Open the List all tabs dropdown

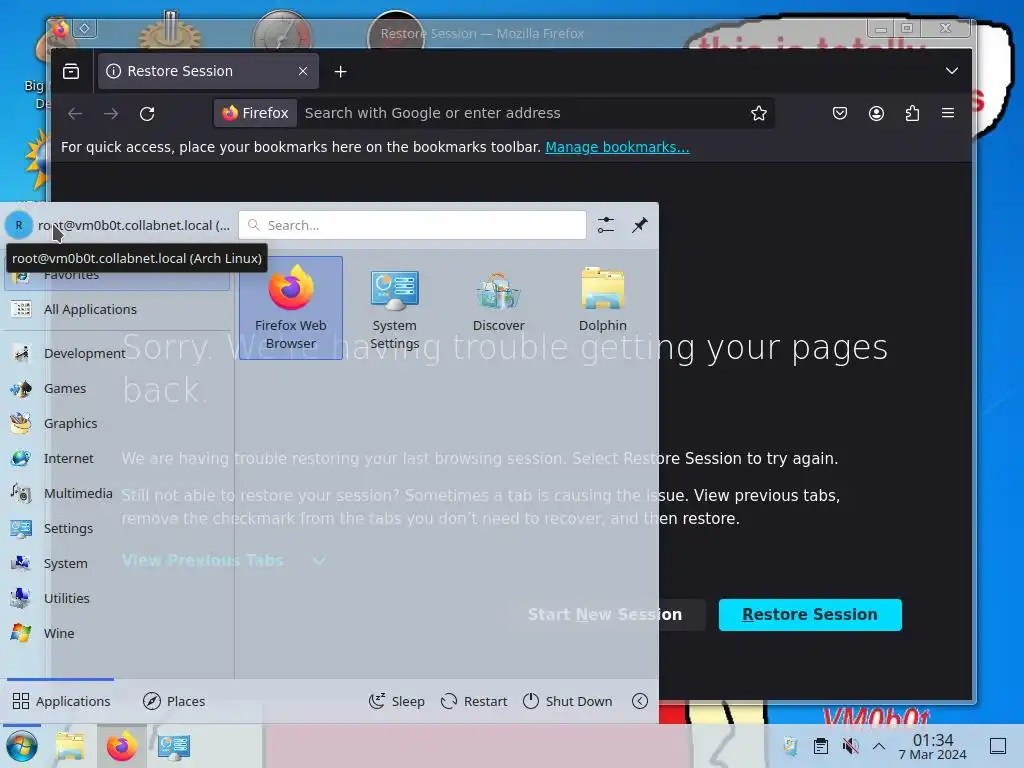tap(952, 71)
